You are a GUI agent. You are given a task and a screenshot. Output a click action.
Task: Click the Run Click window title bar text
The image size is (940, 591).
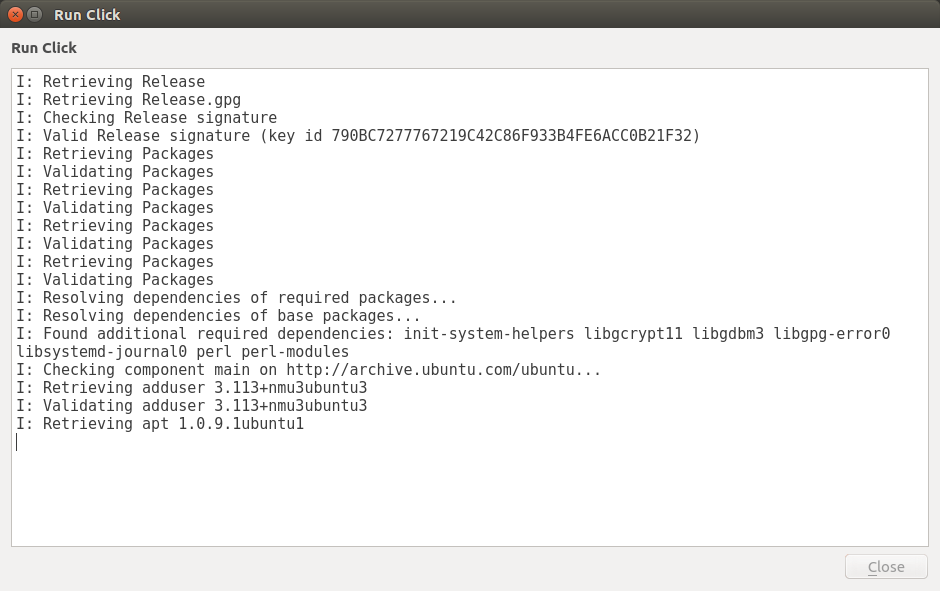click(x=87, y=15)
